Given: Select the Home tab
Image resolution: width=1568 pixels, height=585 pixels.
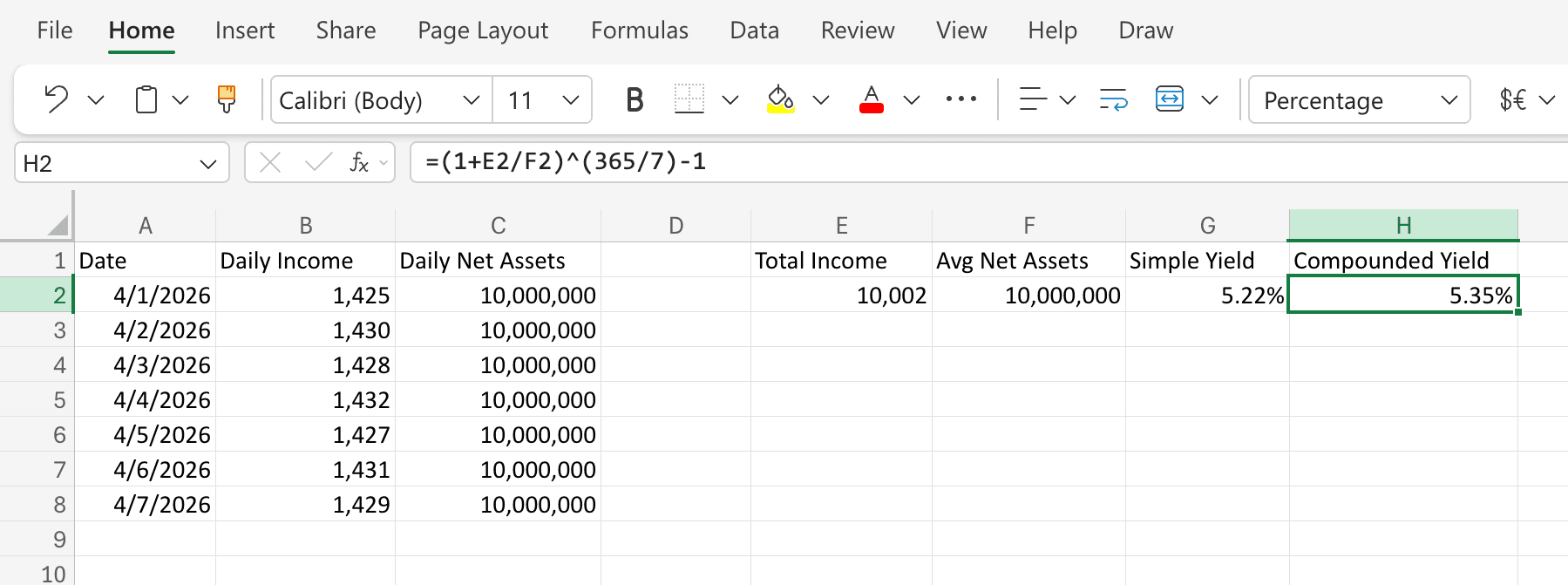Looking at the screenshot, I should (x=141, y=31).
